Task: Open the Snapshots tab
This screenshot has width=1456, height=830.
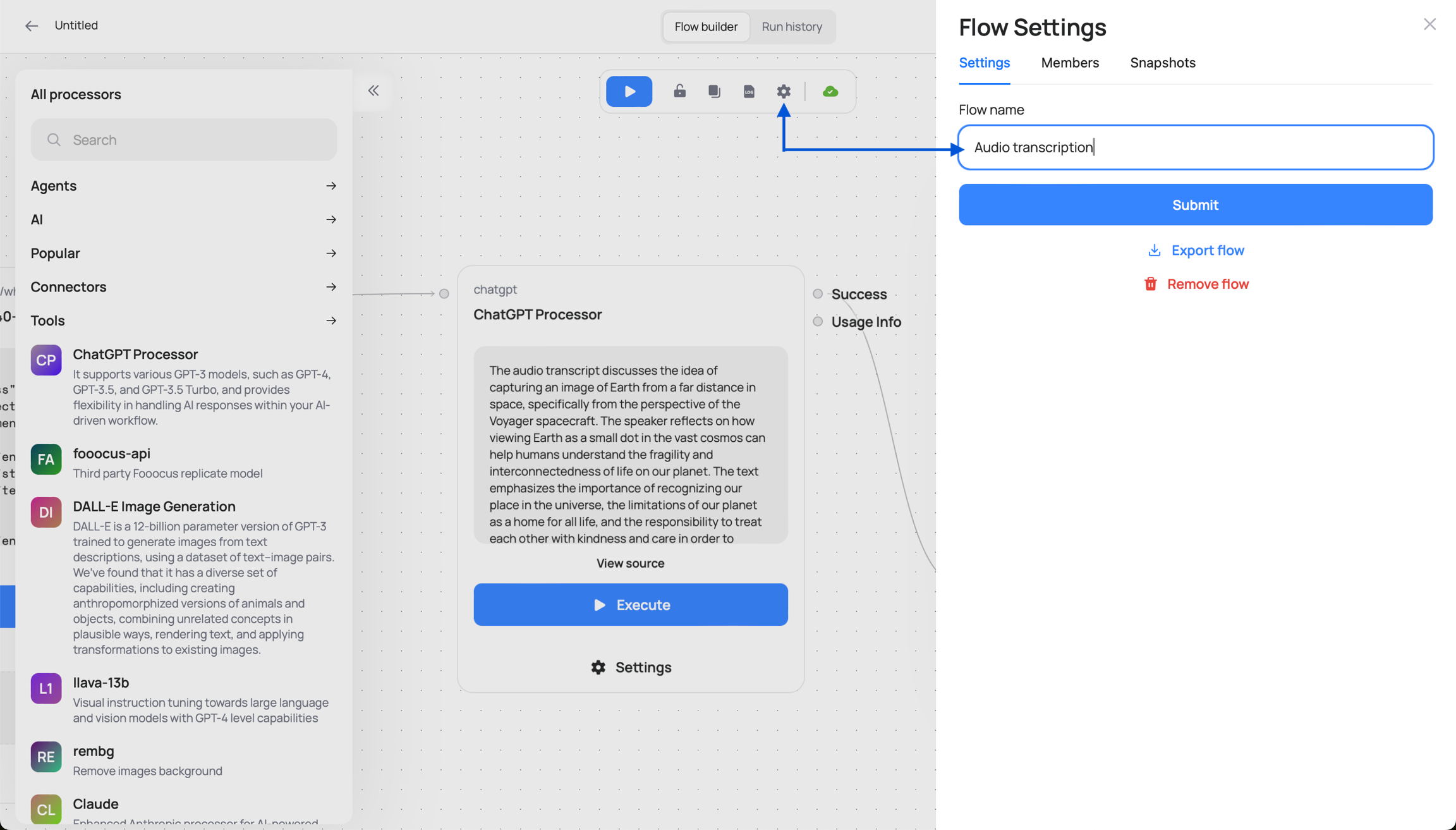Action: pyautogui.click(x=1162, y=63)
